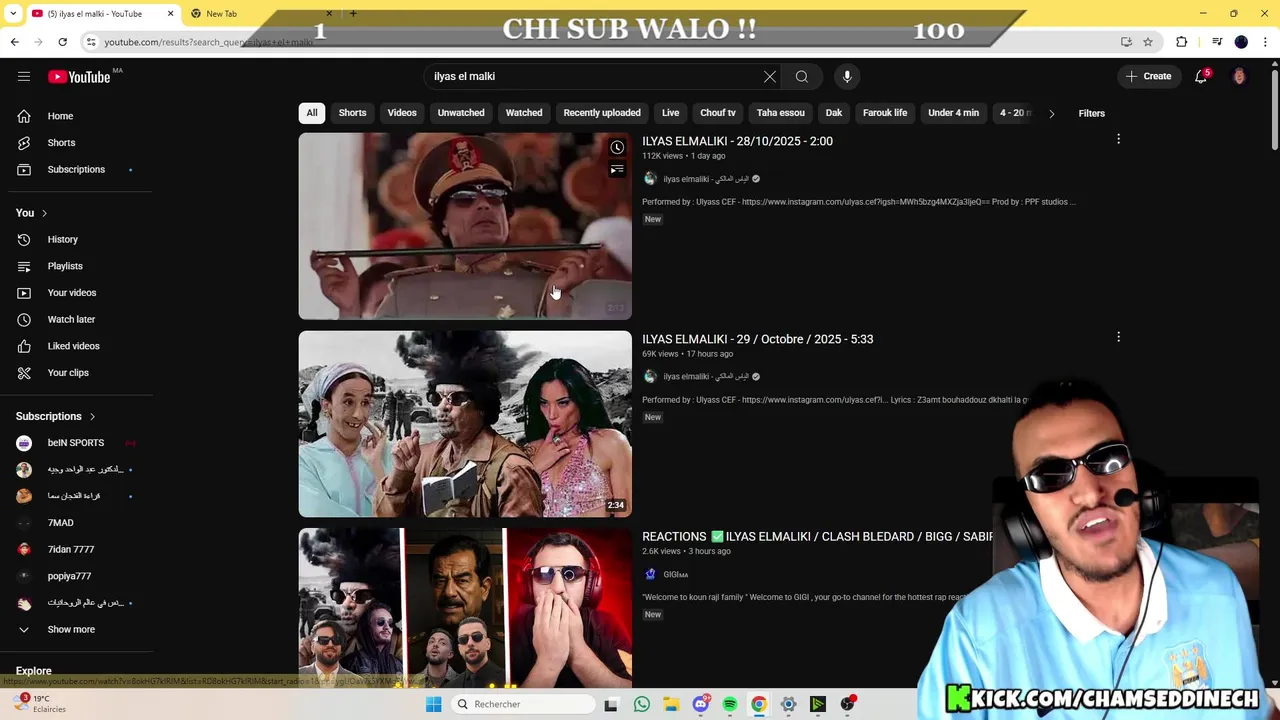Select the Recently uploaded chip

tap(602, 113)
